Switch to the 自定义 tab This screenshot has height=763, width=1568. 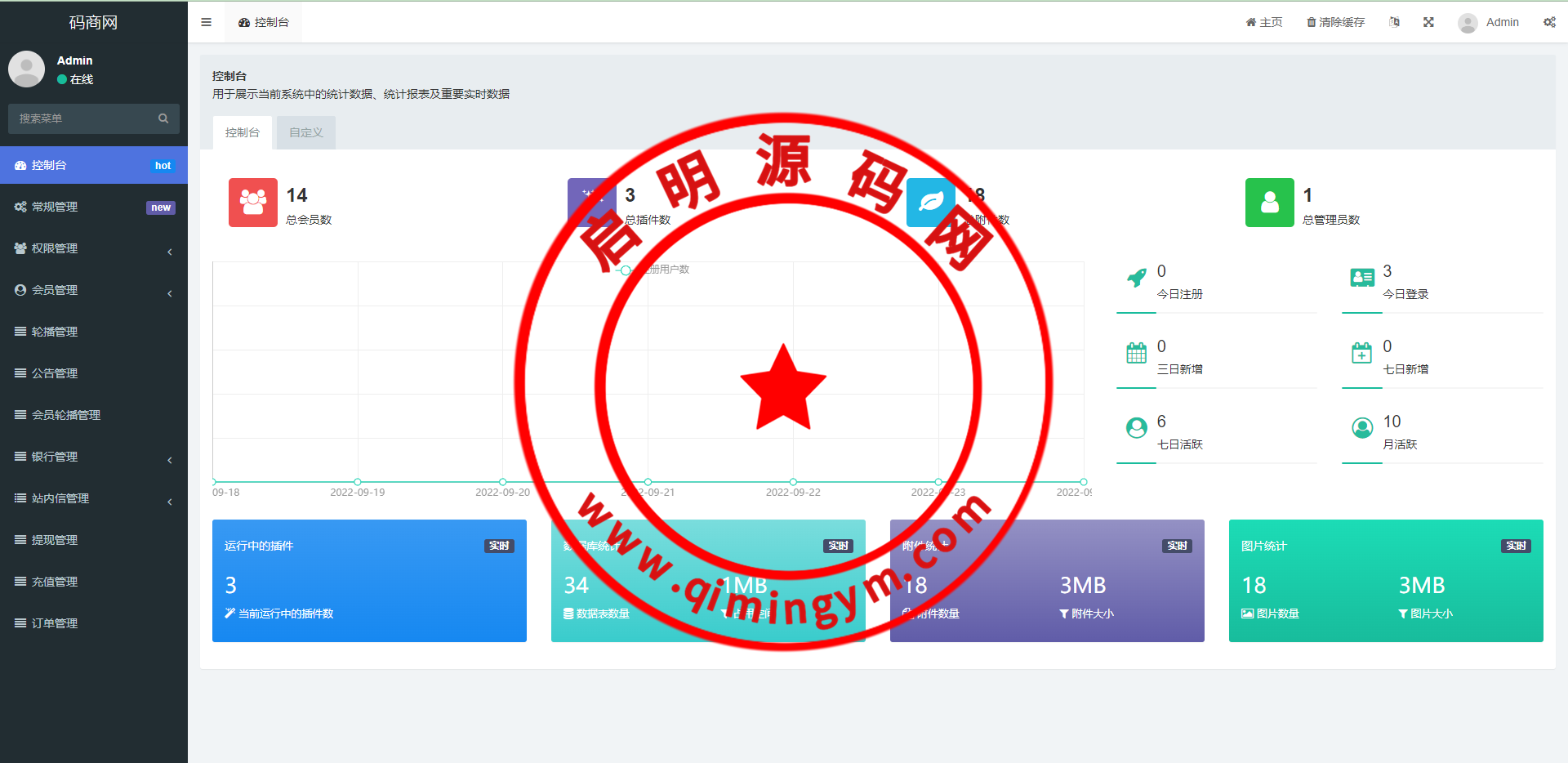click(x=305, y=132)
